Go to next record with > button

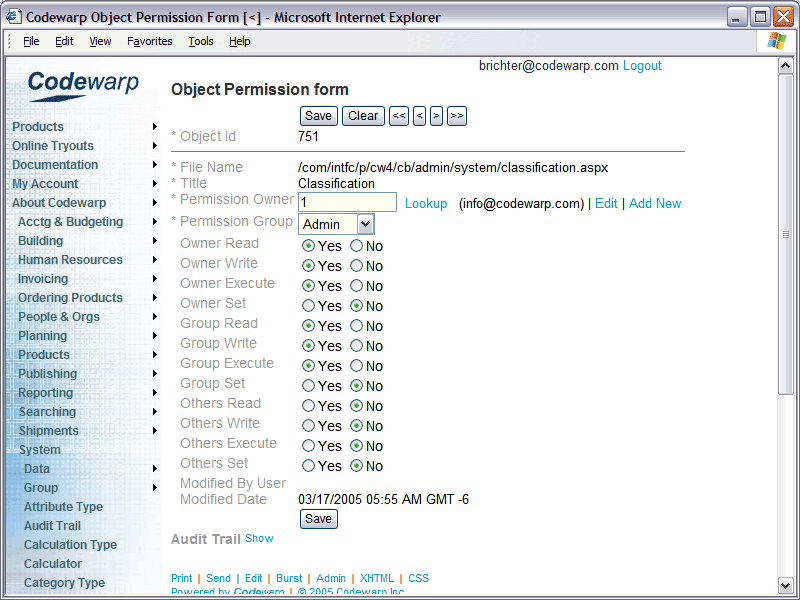[436, 116]
